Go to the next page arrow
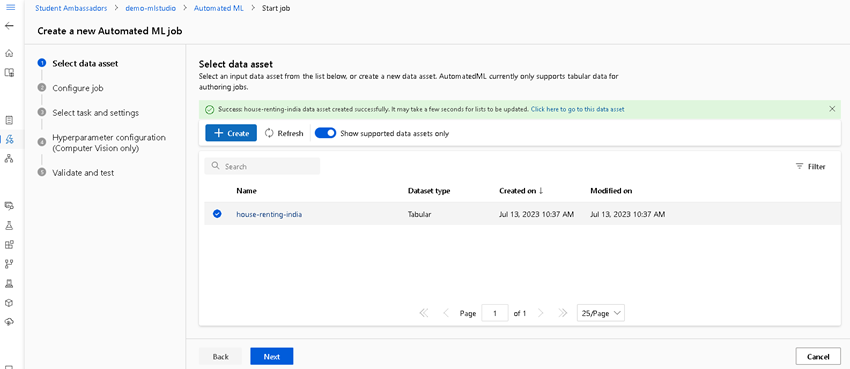This screenshot has height=369, width=850. pyautogui.click(x=540, y=313)
